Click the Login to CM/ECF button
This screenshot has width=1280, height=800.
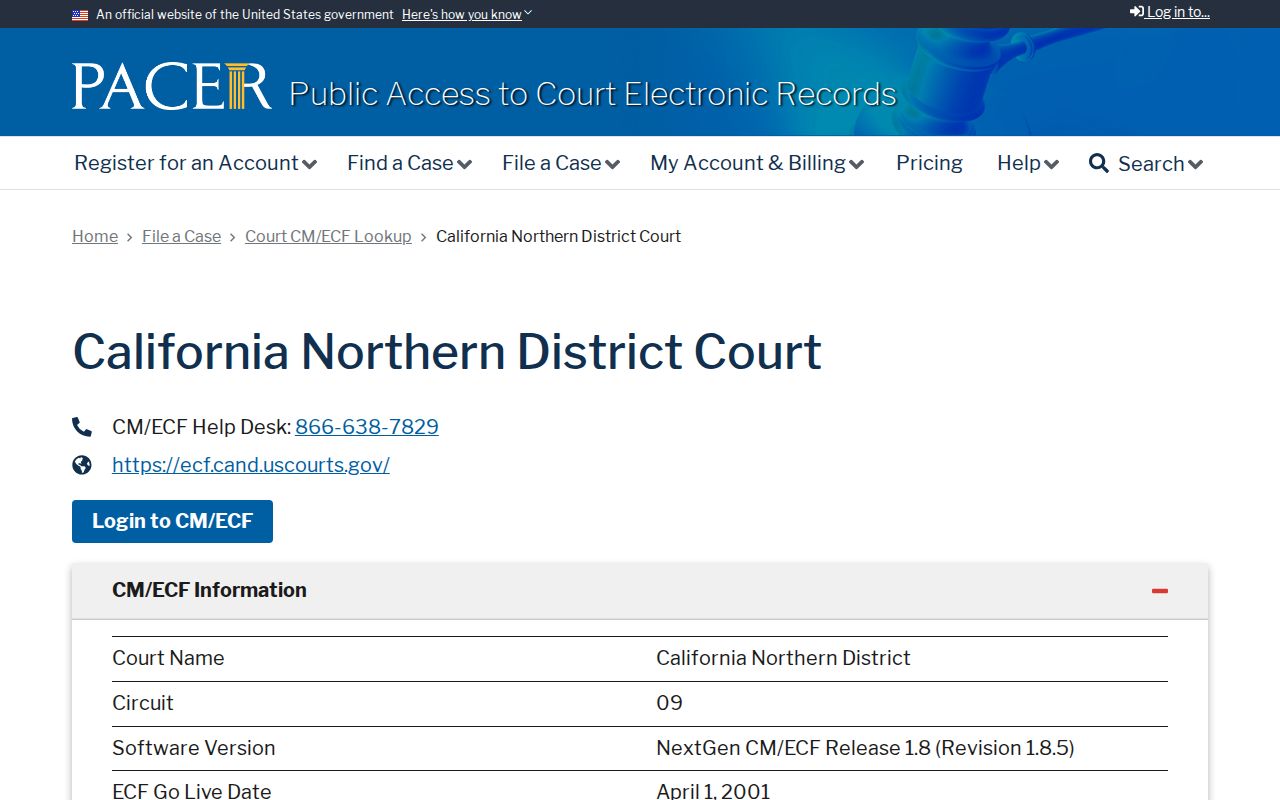(x=172, y=521)
